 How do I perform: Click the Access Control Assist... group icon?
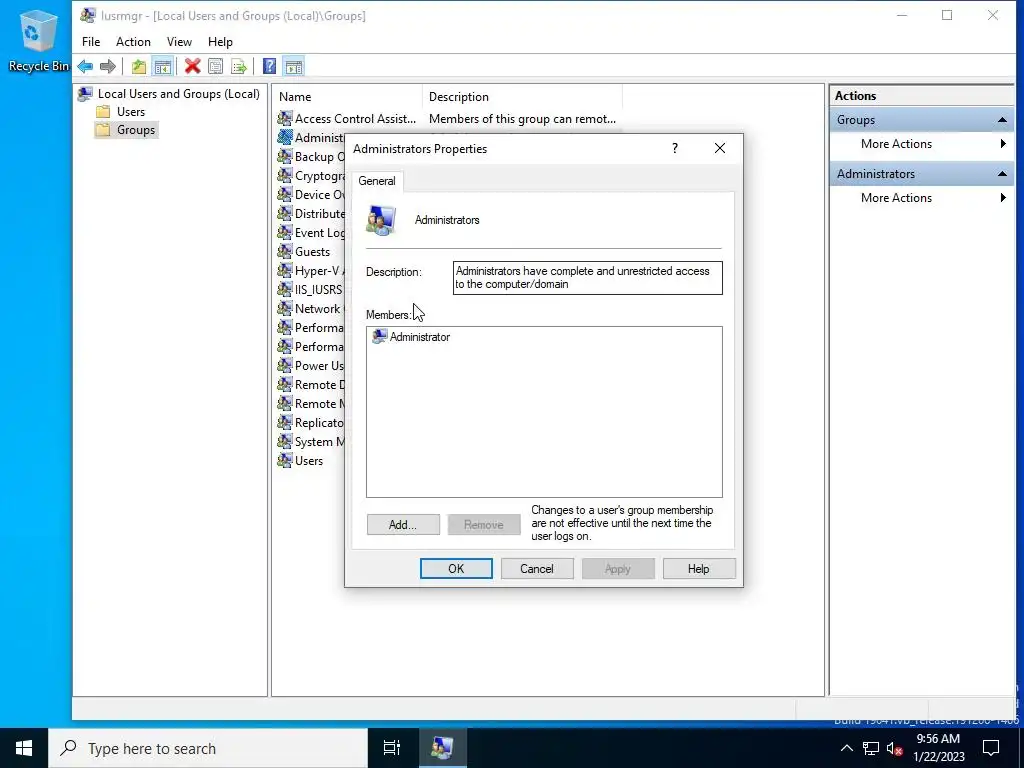click(x=285, y=118)
